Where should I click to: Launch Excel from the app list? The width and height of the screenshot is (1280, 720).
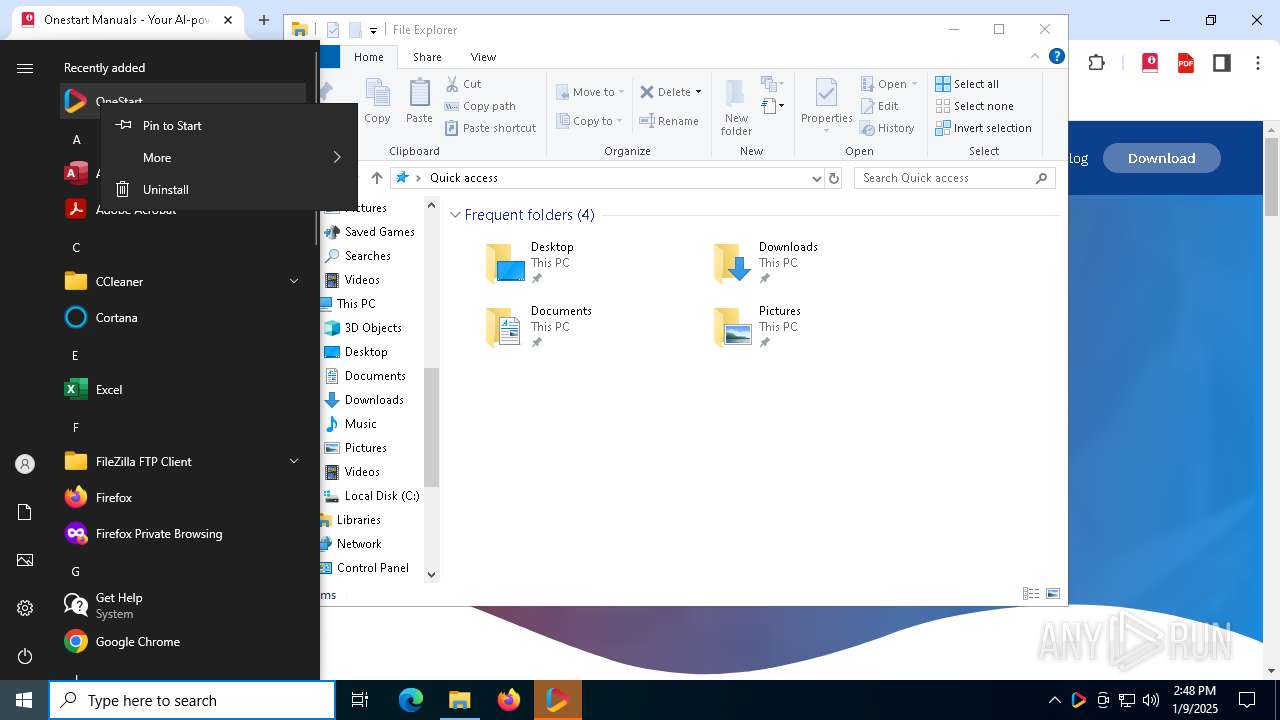pos(183,389)
